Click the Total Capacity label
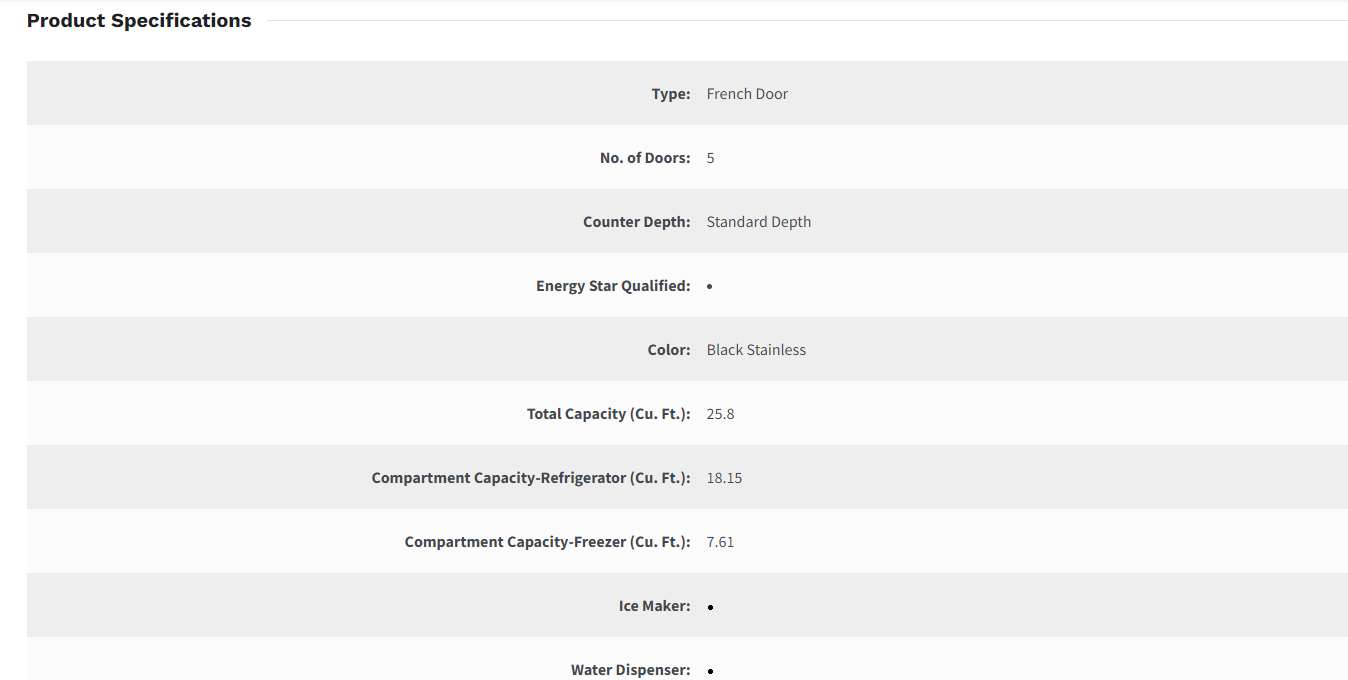The width and height of the screenshot is (1348, 680). (x=608, y=414)
